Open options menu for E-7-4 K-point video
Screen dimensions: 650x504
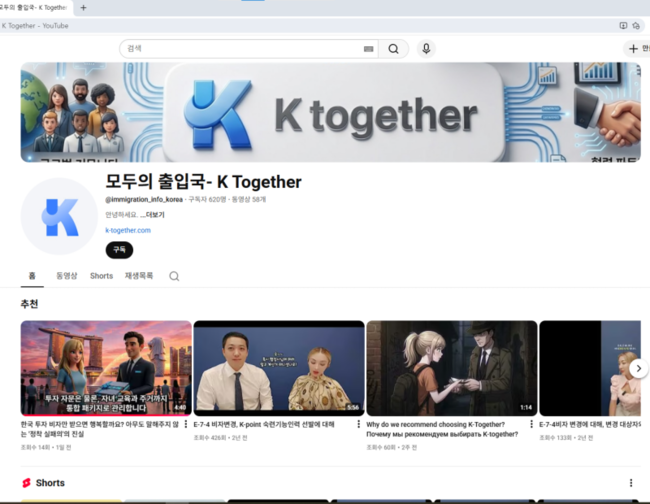(x=358, y=424)
